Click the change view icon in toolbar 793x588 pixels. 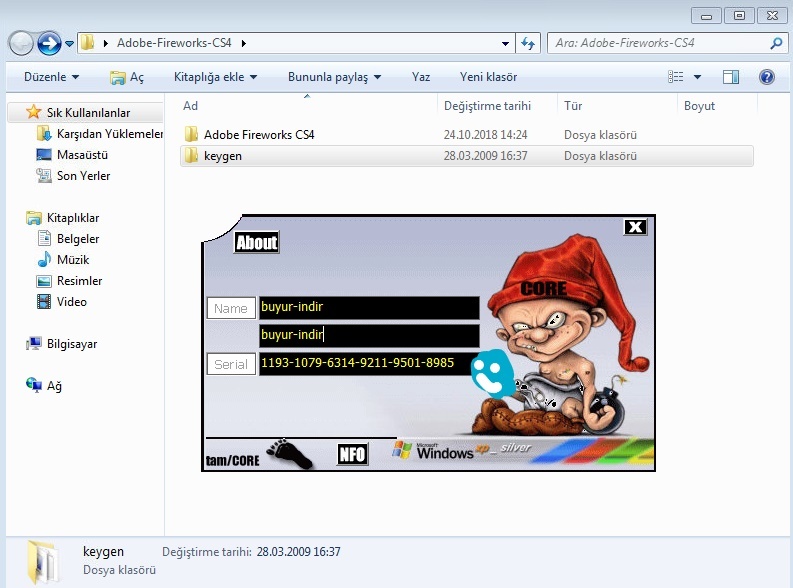[677, 77]
